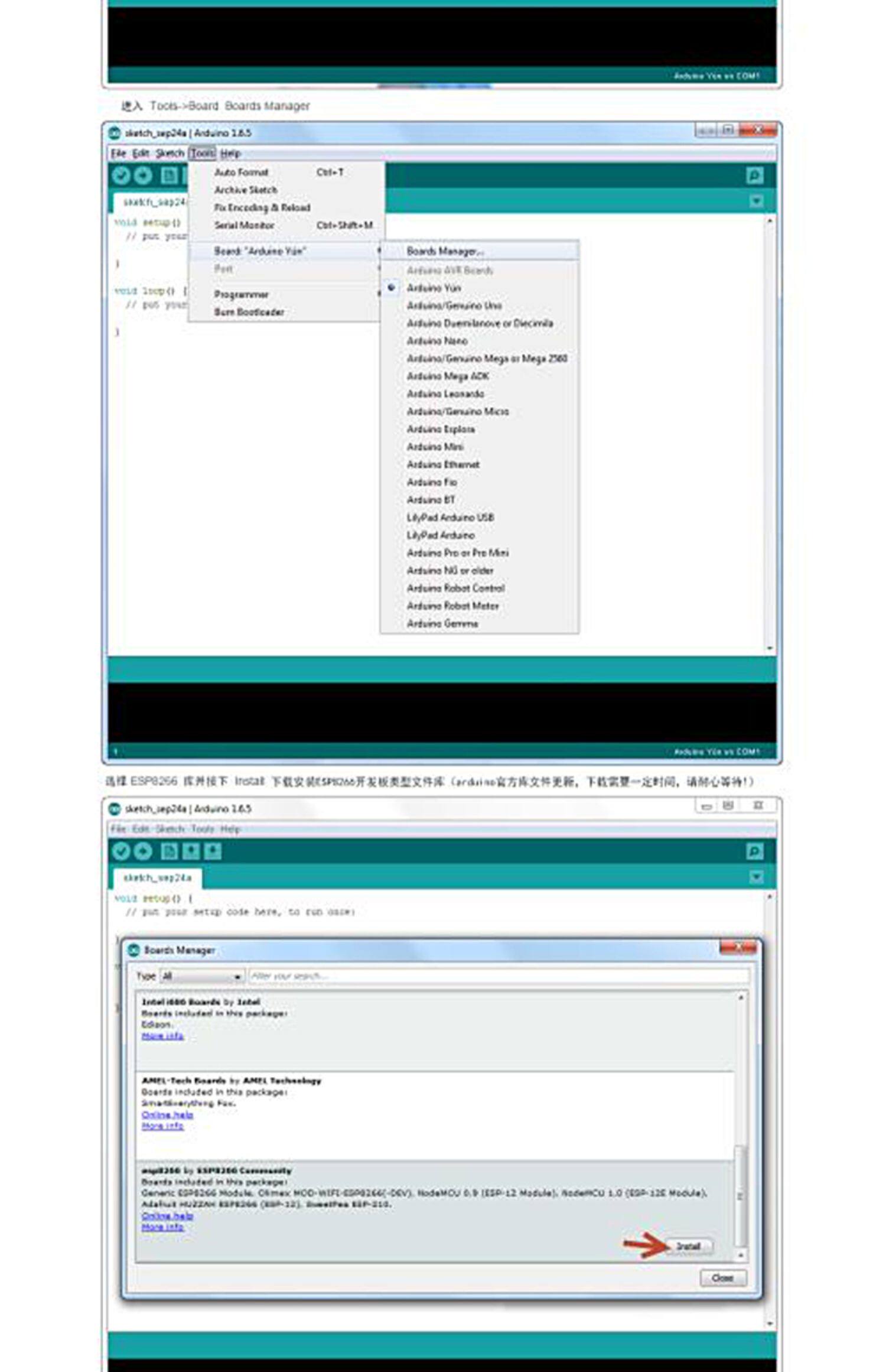The height and width of the screenshot is (1372, 886).
Task: Click Upload in the window showing the Tools menu
Action: pos(143,175)
